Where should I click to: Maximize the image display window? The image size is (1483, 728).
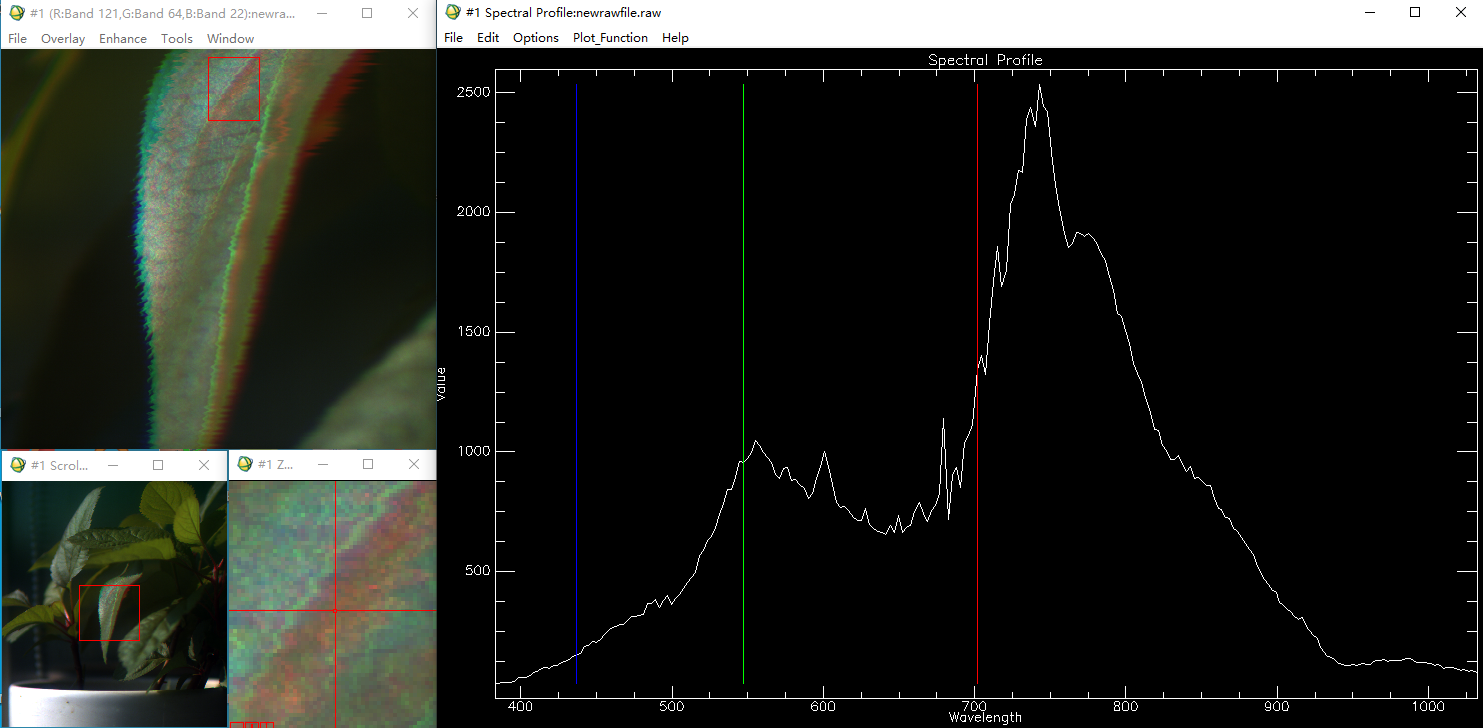(x=367, y=14)
